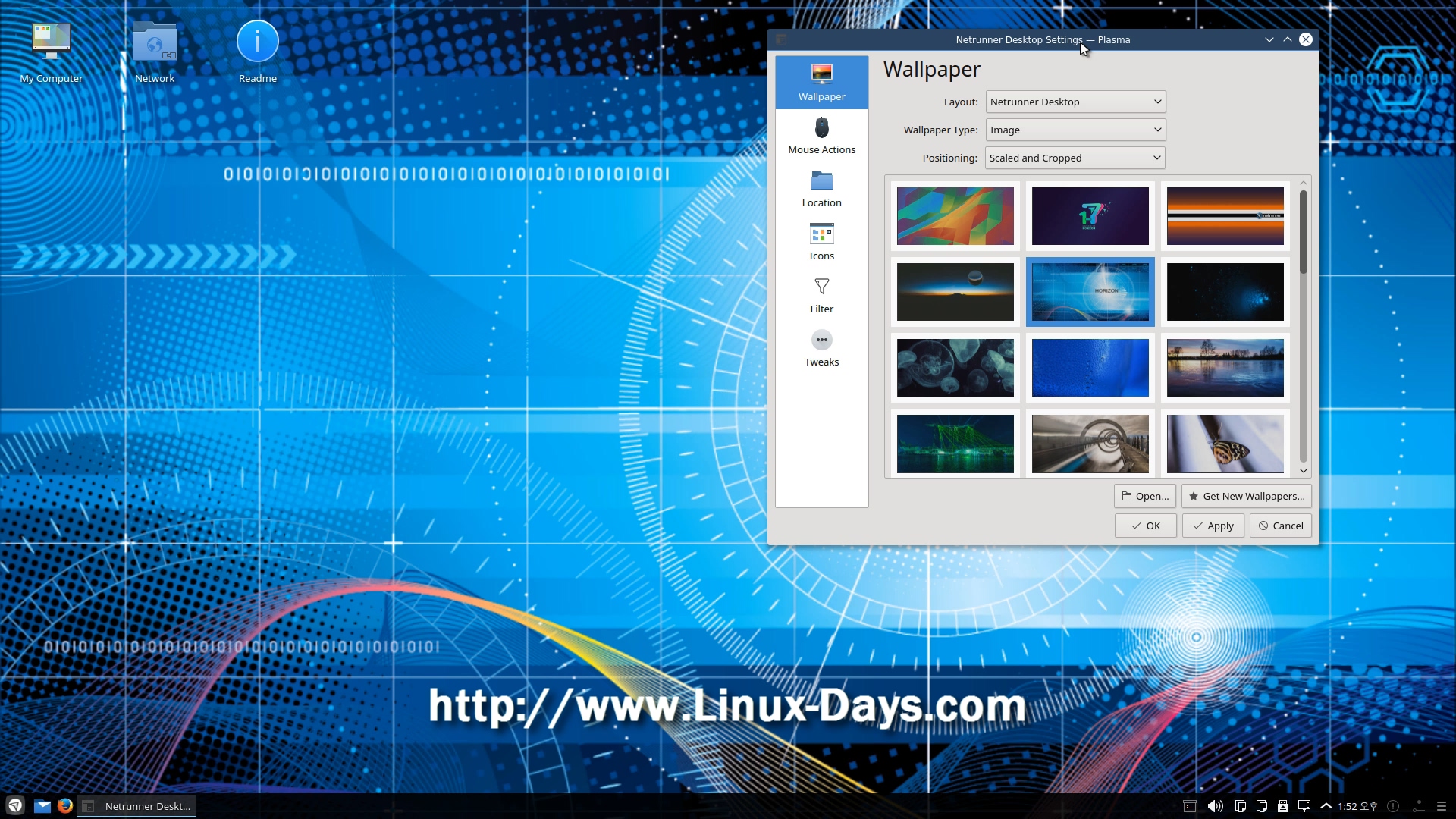Open My Computer desktop icon
Image resolution: width=1456 pixels, height=819 pixels.
click(51, 52)
